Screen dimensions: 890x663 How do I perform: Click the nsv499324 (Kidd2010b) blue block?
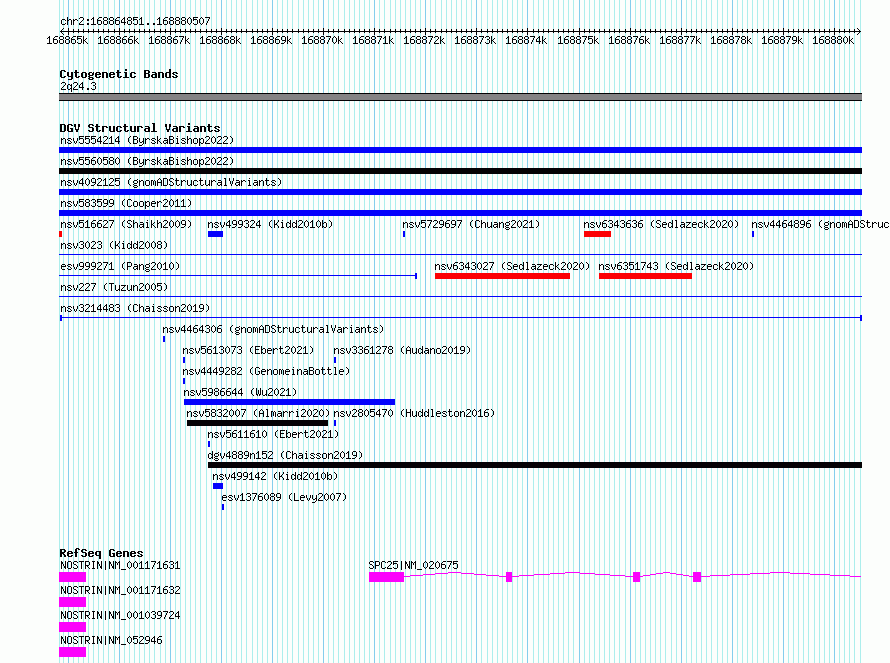coord(215,234)
